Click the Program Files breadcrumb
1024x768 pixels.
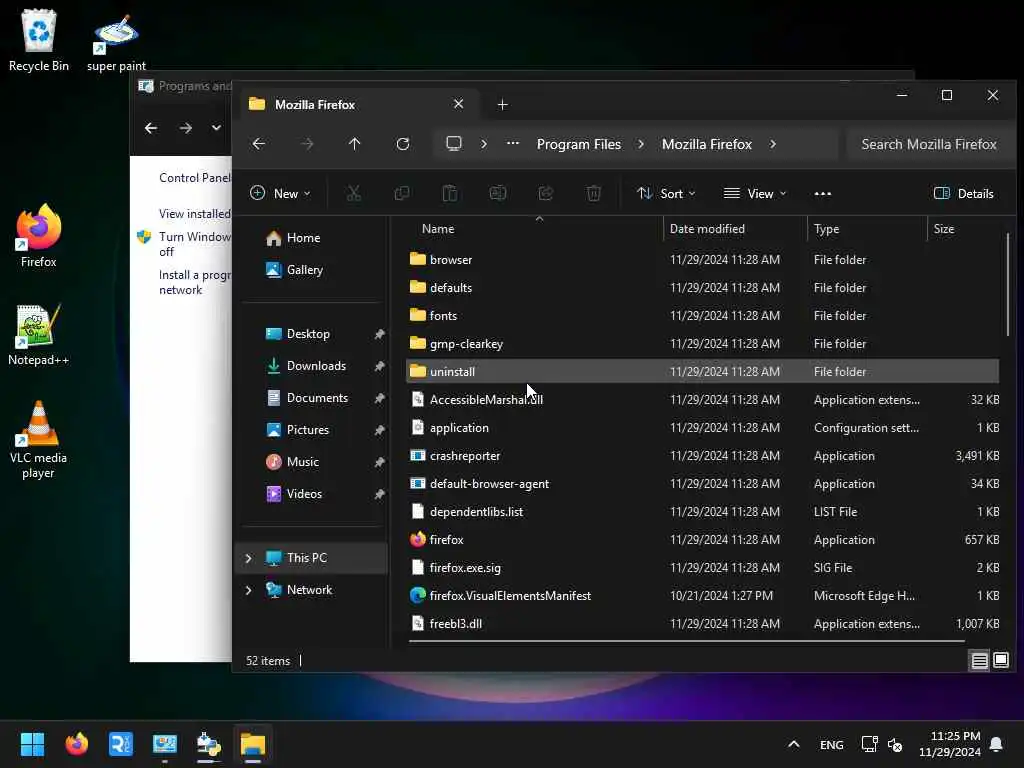tap(579, 144)
